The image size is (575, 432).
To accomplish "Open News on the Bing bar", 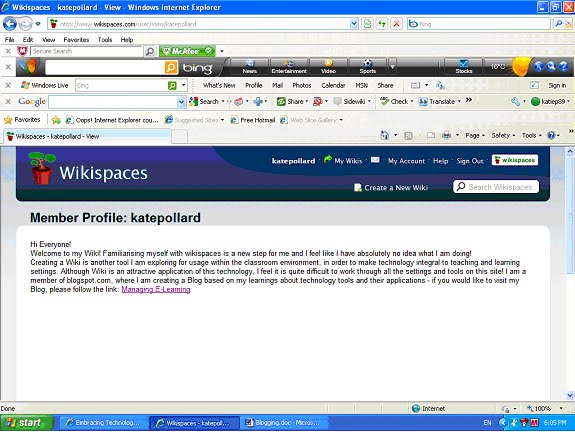I will point(249,67).
